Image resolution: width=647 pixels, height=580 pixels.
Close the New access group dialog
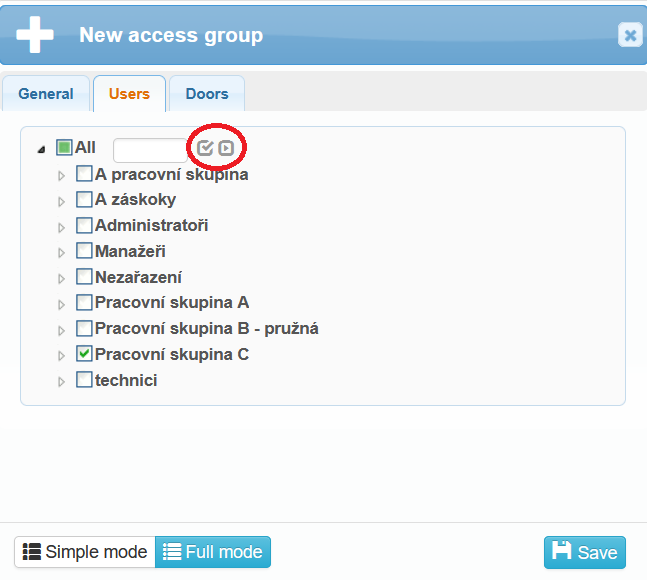[630, 36]
